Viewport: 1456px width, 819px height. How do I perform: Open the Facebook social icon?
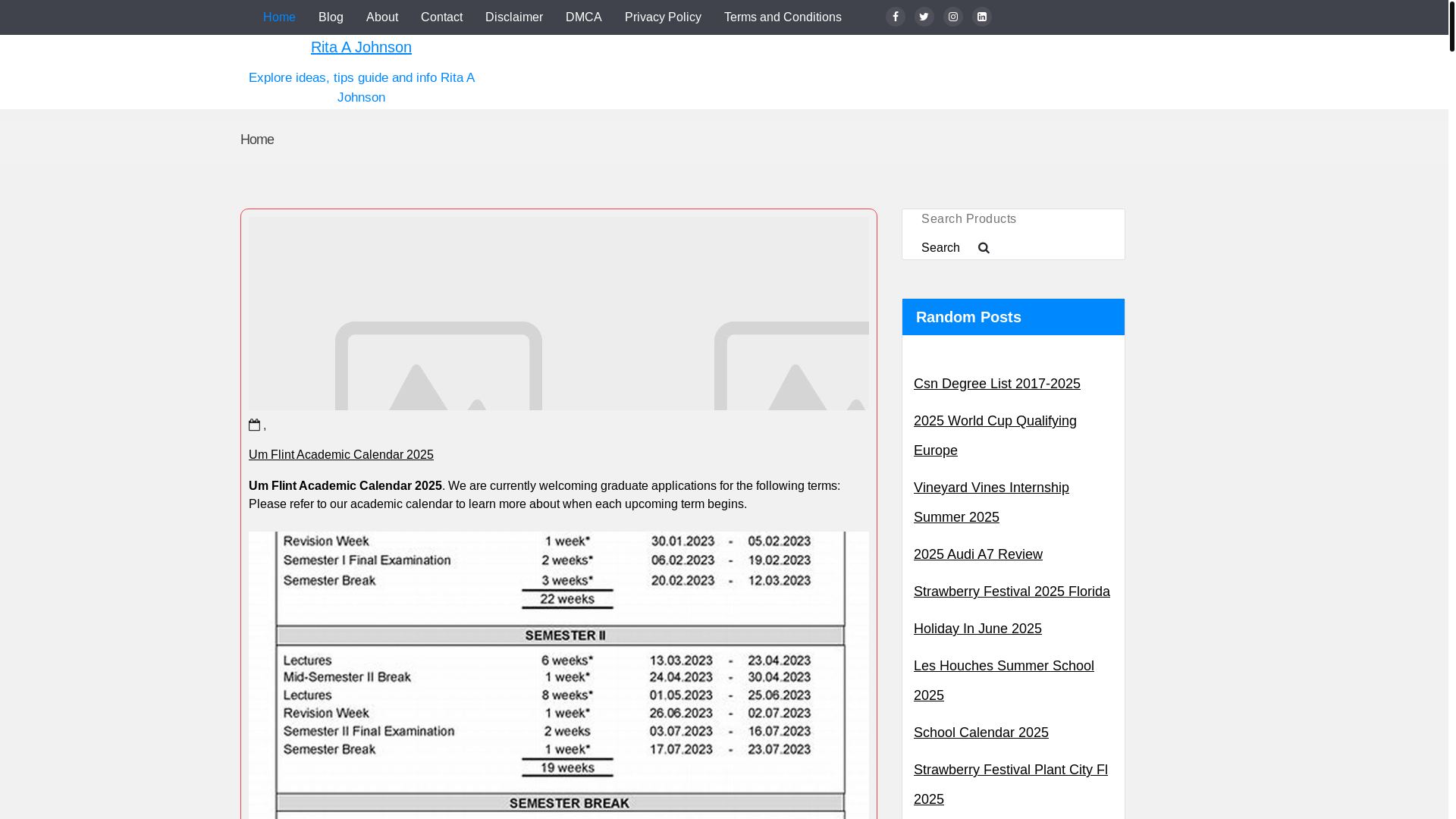click(x=896, y=17)
